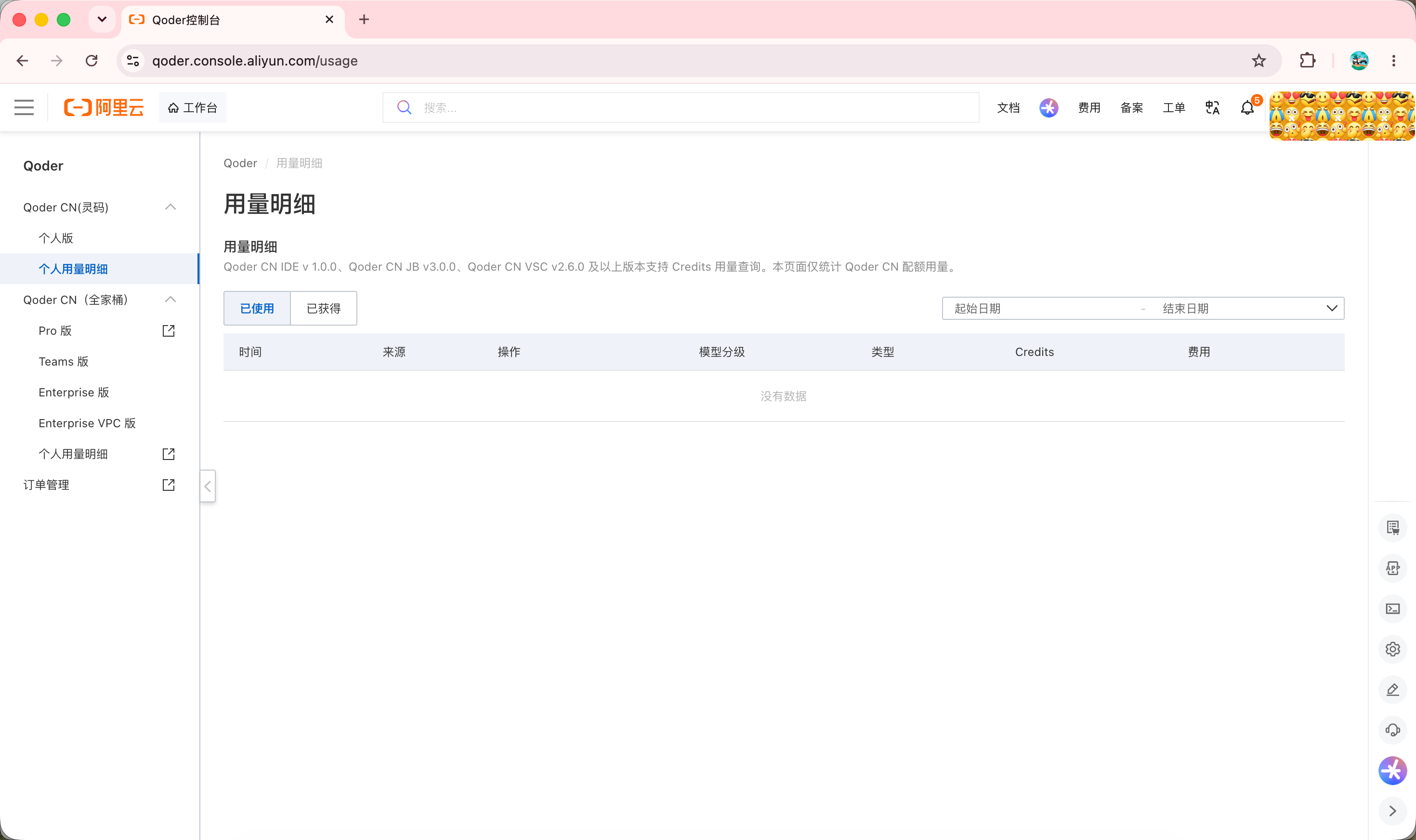Viewport: 1416px width, 840px height.
Task: Reload the current page
Action: [x=92, y=61]
